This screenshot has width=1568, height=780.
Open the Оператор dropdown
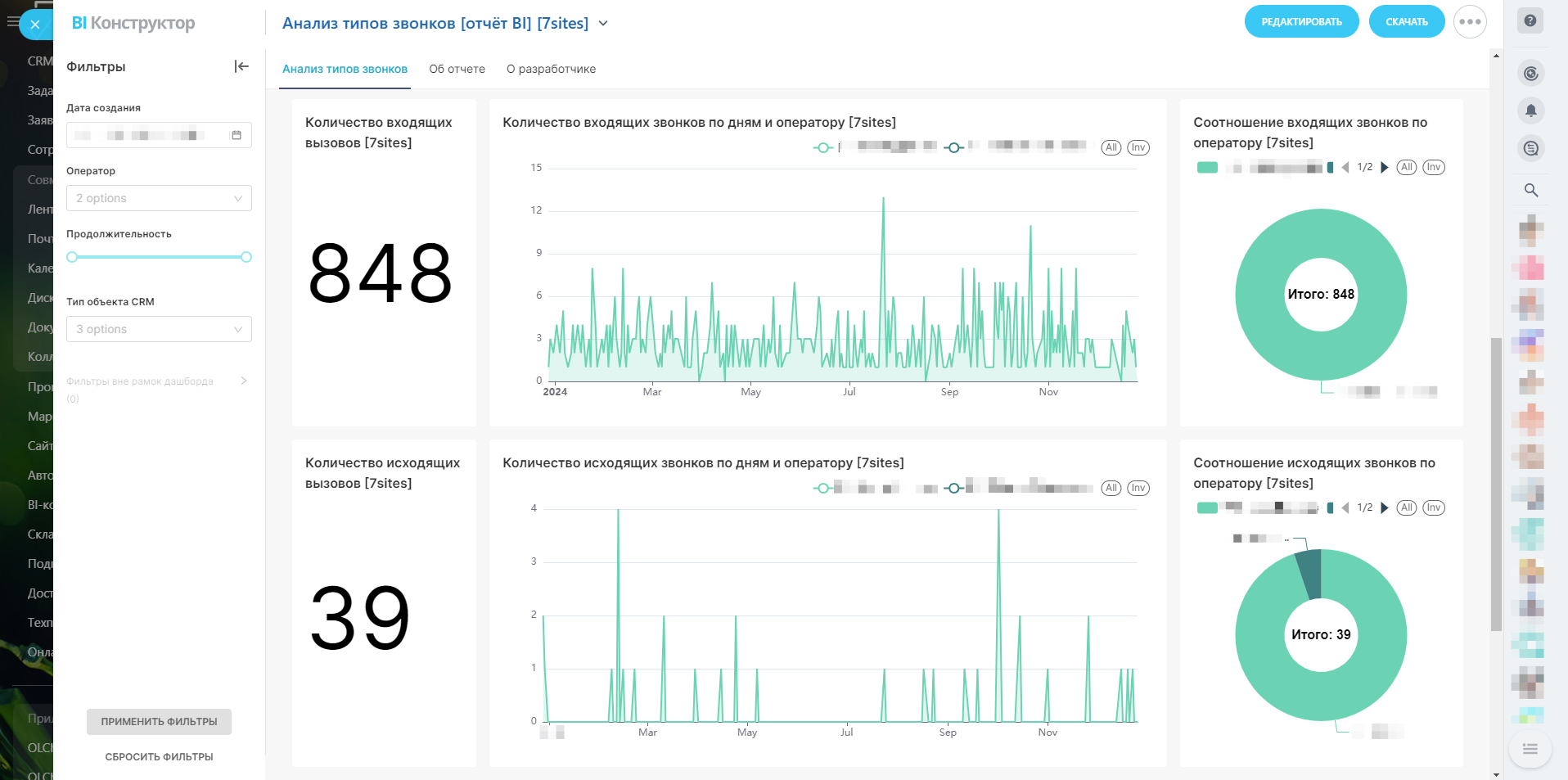coord(159,198)
